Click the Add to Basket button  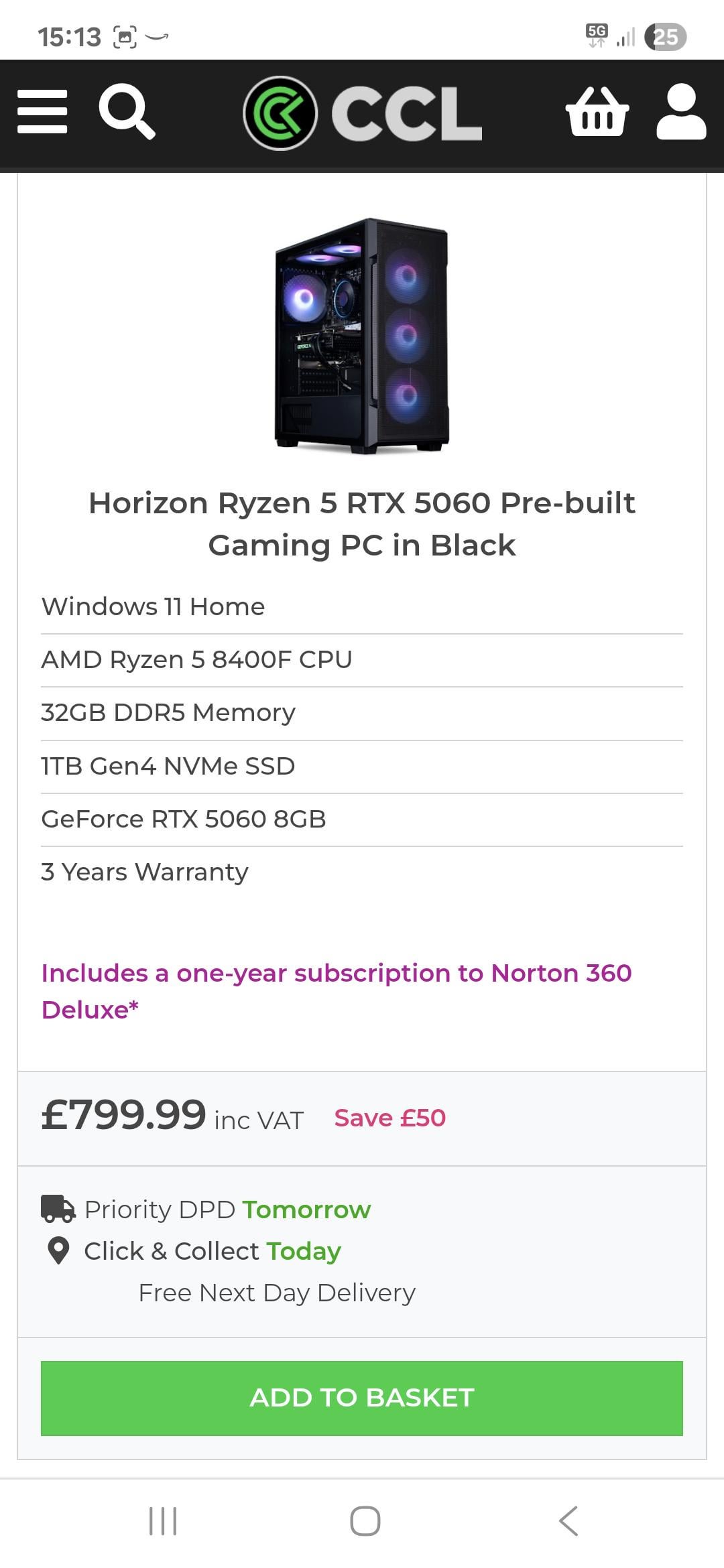click(362, 1398)
